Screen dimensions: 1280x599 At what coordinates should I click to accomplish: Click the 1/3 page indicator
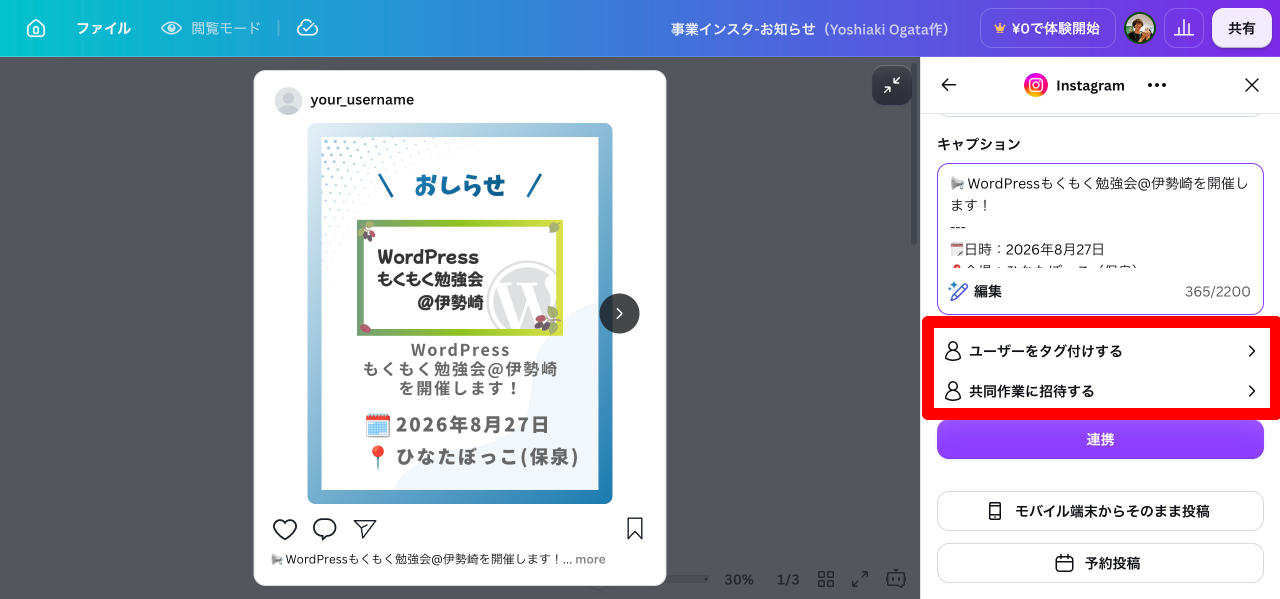click(x=788, y=579)
